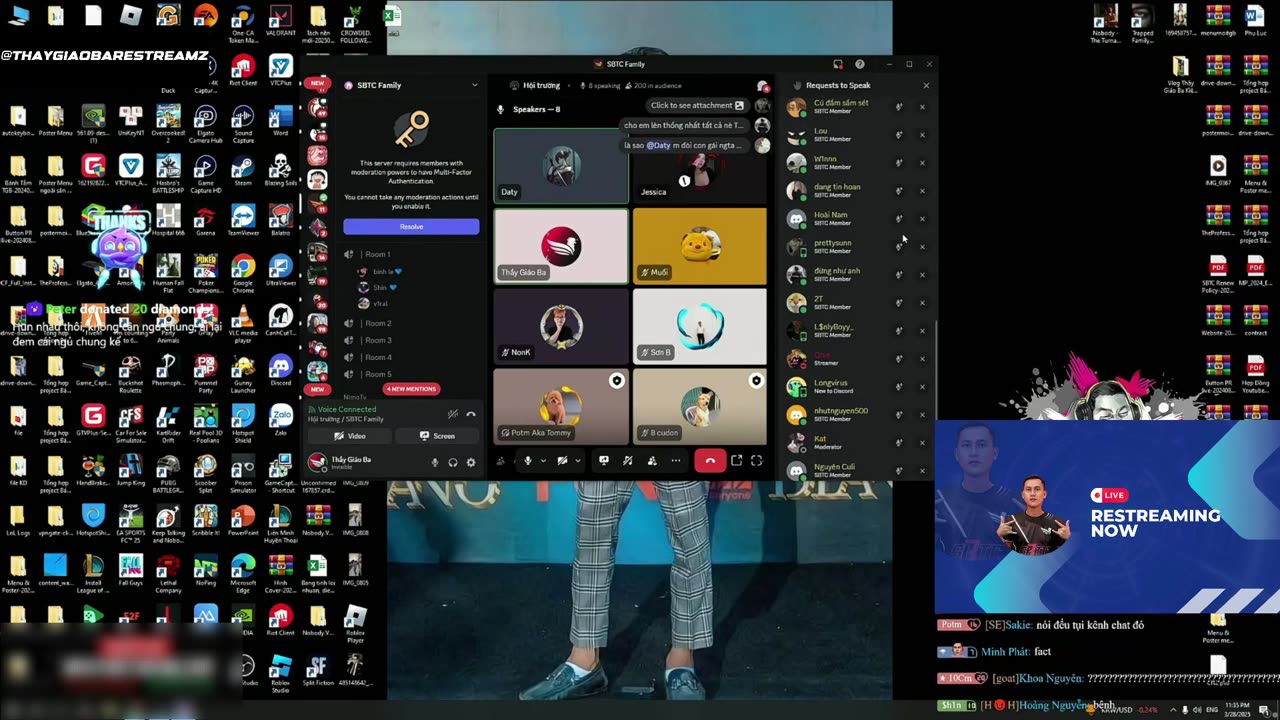Screen dimensions: 1280x720
Task: Pop out the stage window
Action: point(736,461)
